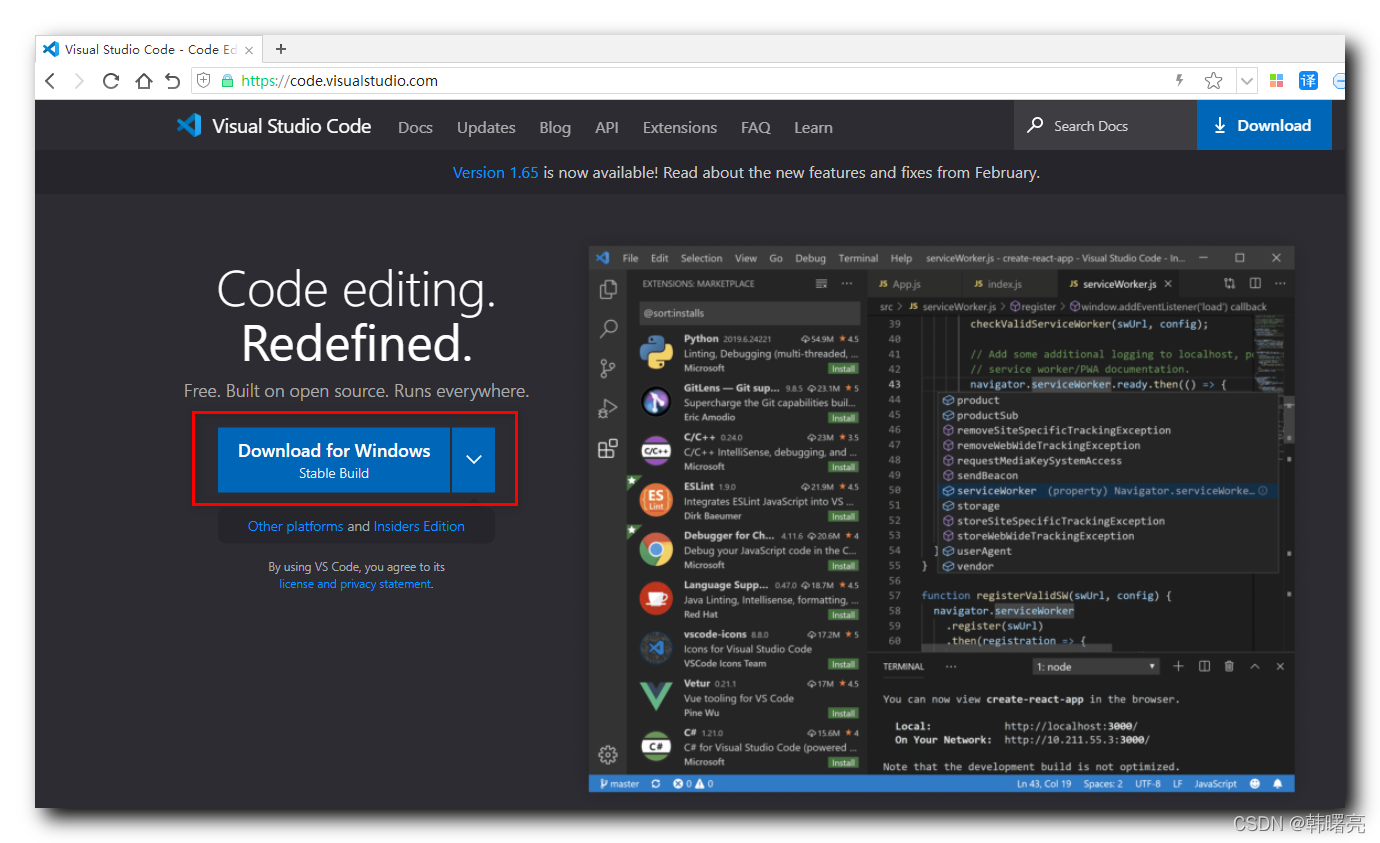Viewport: 1380px width, 843px height.
Task: Open the Other platforms link
Action: tap(295, 526)
